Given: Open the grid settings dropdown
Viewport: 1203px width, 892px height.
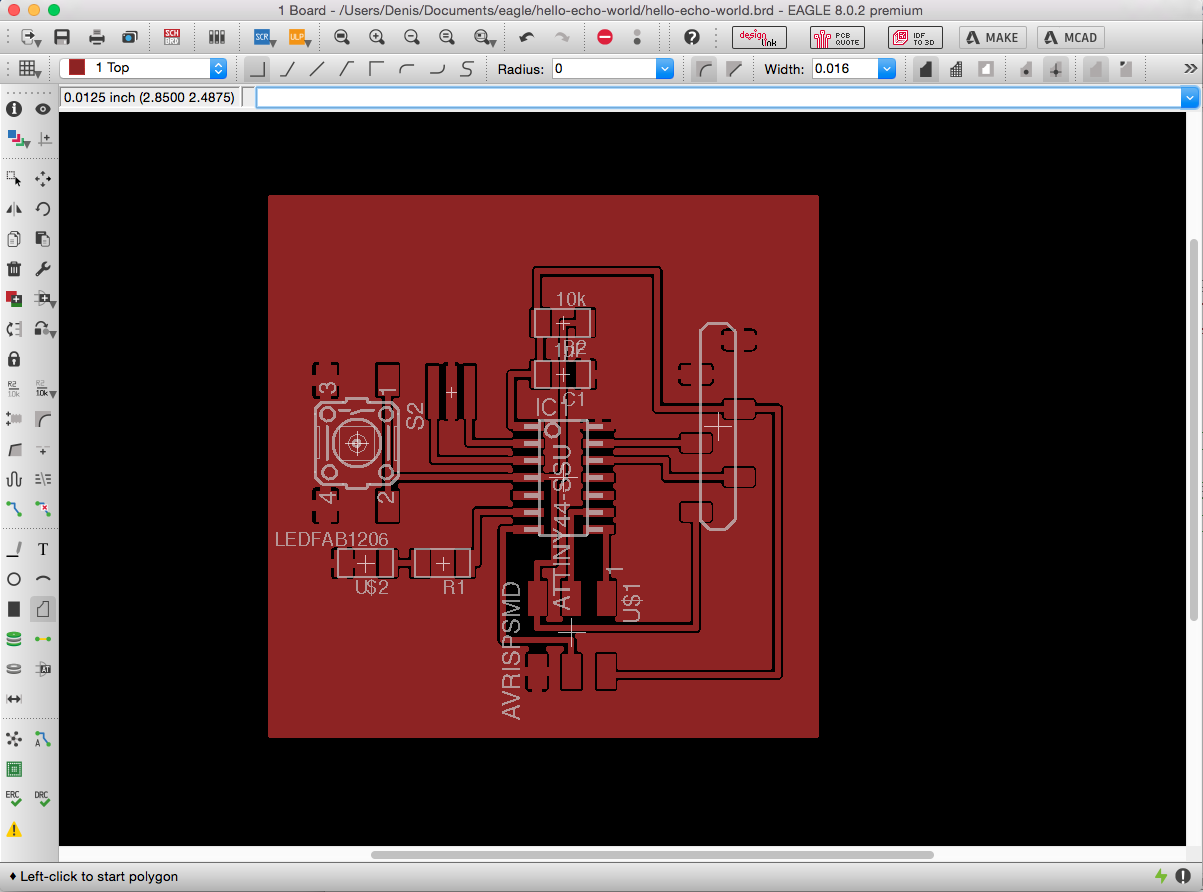Looking at the screenshot, I should (29, 69).
